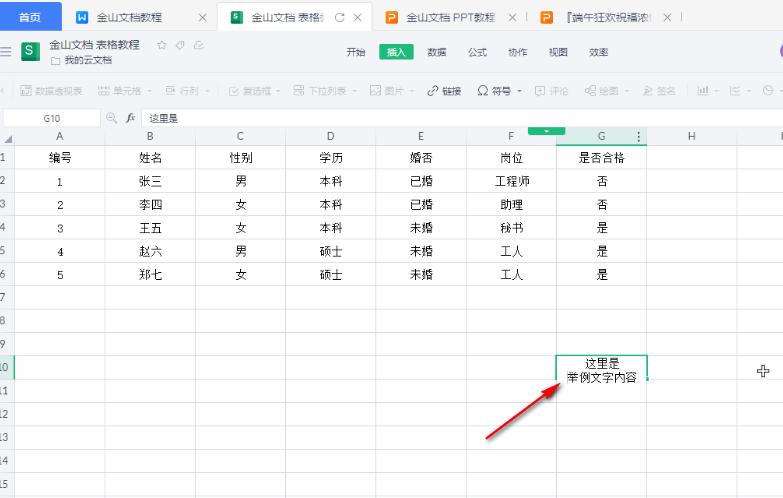The height and width of the screenshot is (498, 783).
Task: Click the cloud sync status icon
Action: 199,45
